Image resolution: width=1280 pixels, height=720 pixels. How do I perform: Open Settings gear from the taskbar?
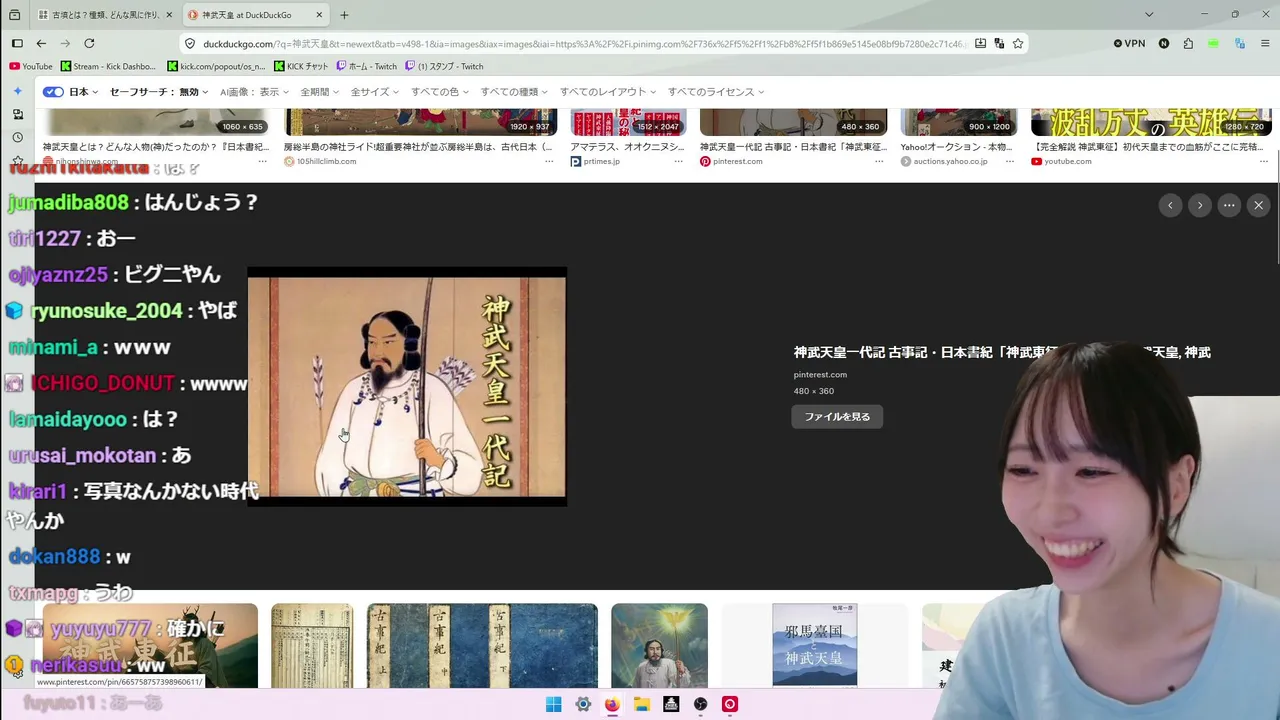point(583,704)
